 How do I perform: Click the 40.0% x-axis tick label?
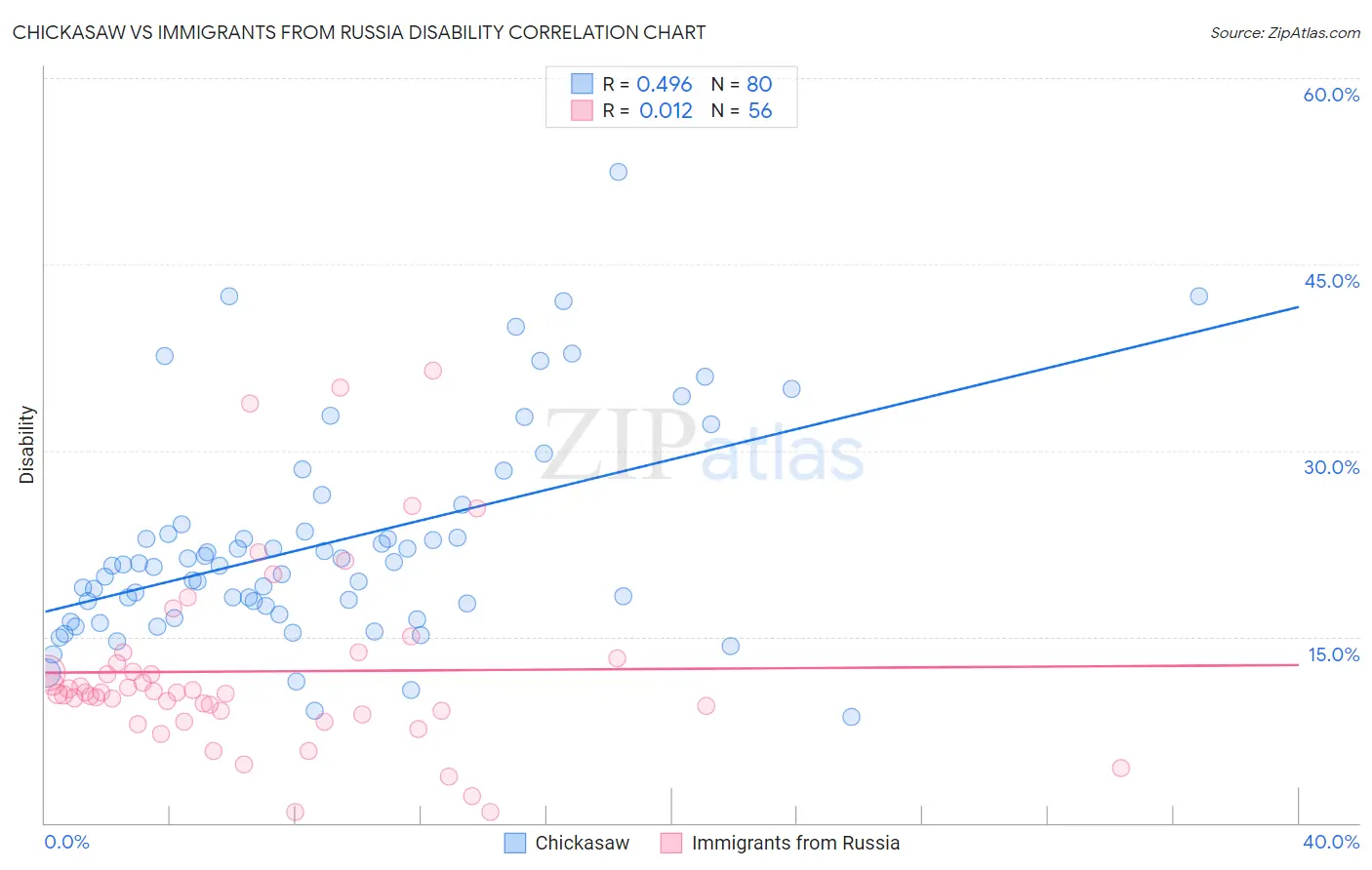point(1331,842)
